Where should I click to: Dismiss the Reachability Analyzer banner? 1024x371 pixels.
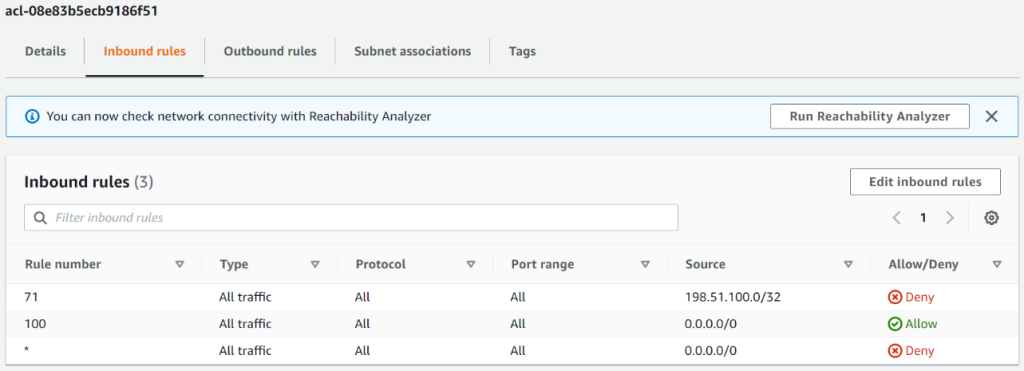pyautogui.click(x=991, y=116)
